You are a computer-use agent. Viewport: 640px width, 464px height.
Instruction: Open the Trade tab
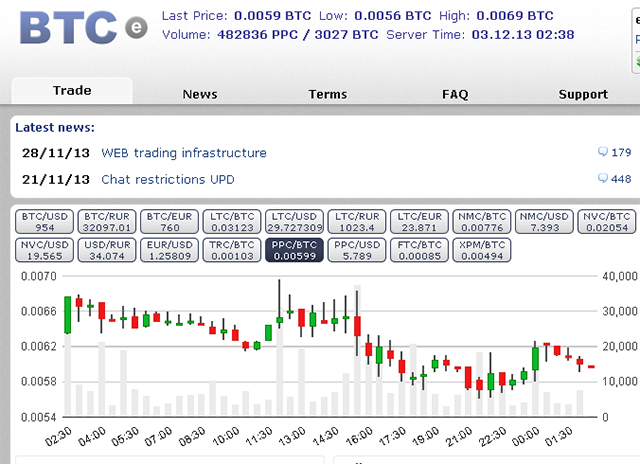point(72,90)
